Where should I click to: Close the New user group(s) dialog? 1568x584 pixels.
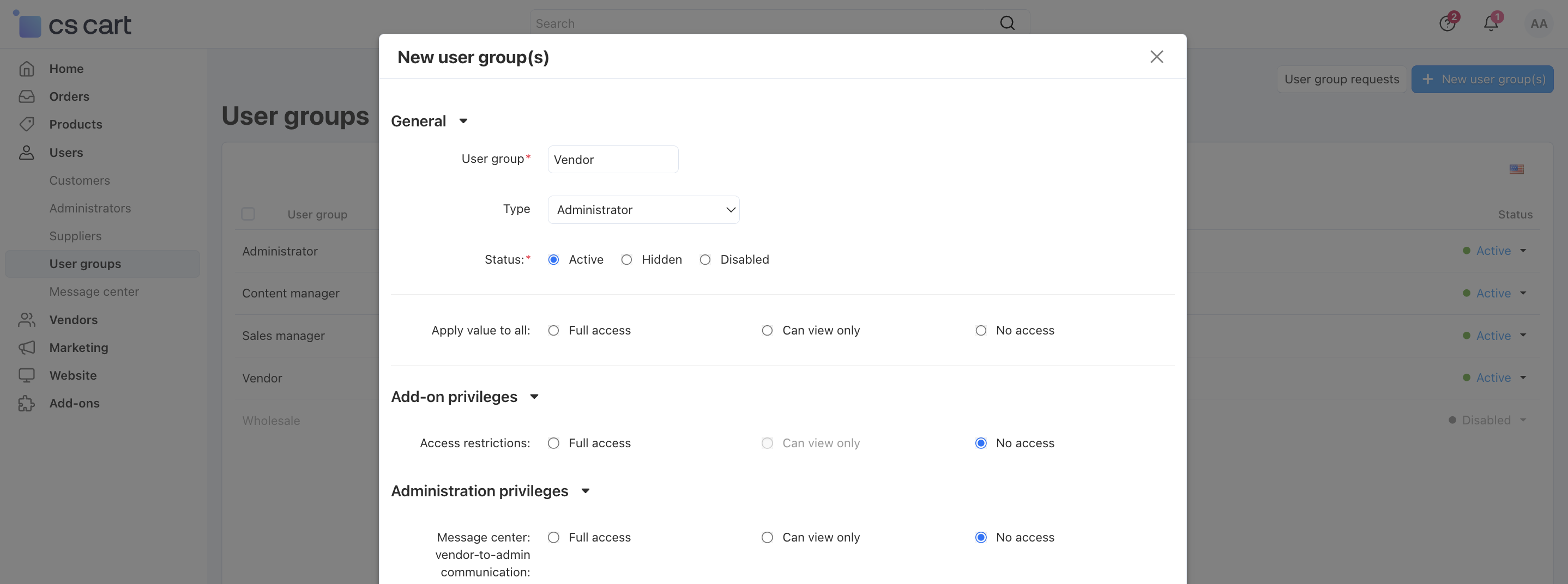[x=1156, y=57]
